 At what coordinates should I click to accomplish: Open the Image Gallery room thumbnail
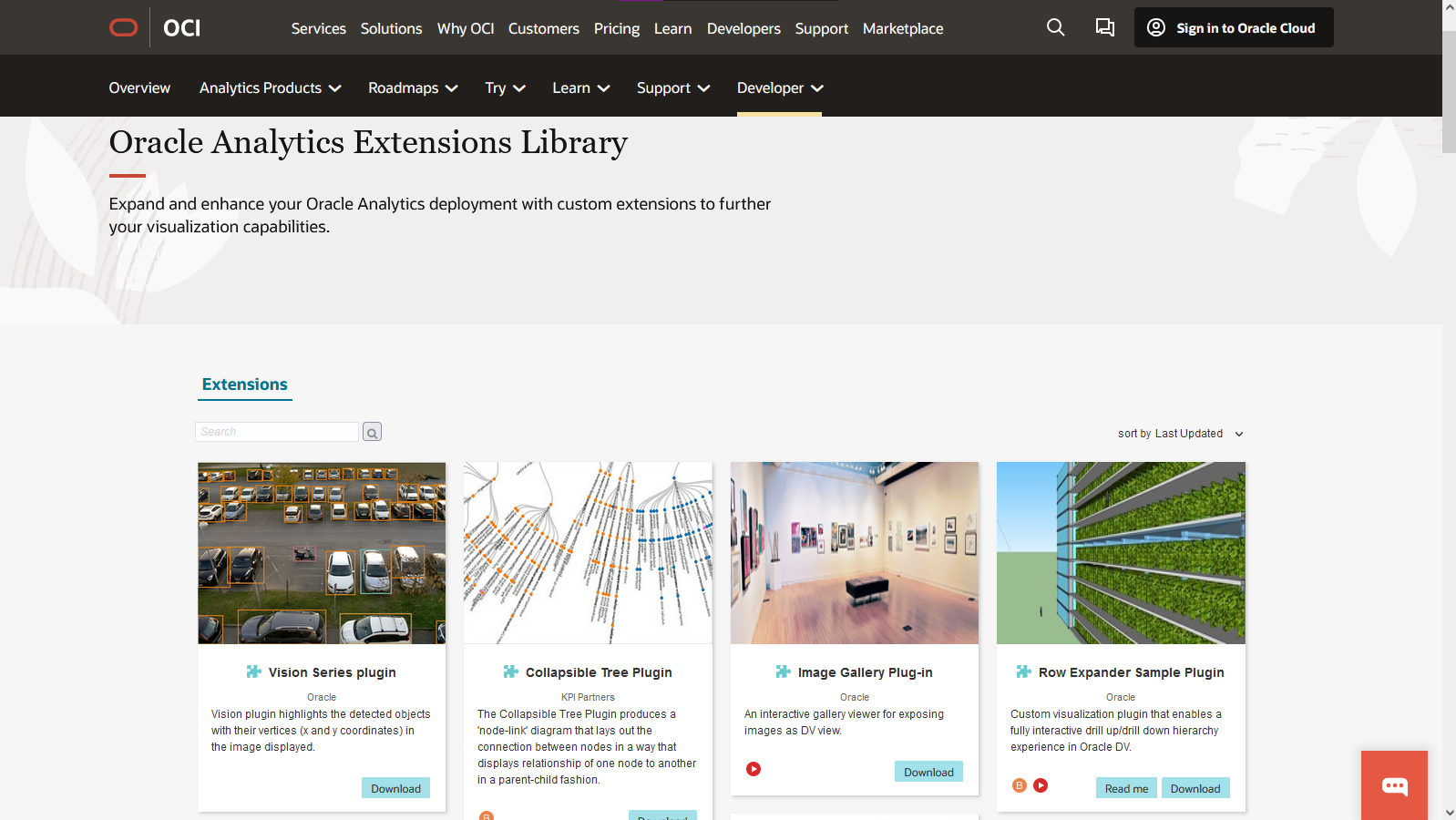(855, 553)
